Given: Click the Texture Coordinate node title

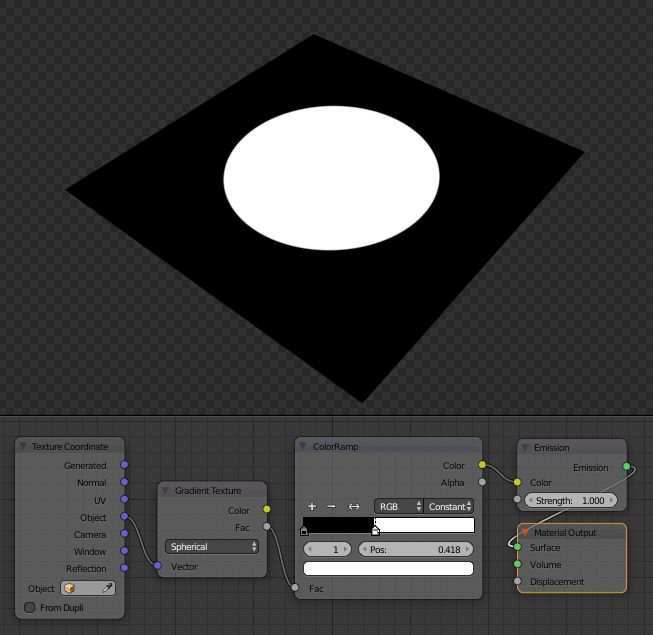Looking at the screenshot, I should point(70,446).
